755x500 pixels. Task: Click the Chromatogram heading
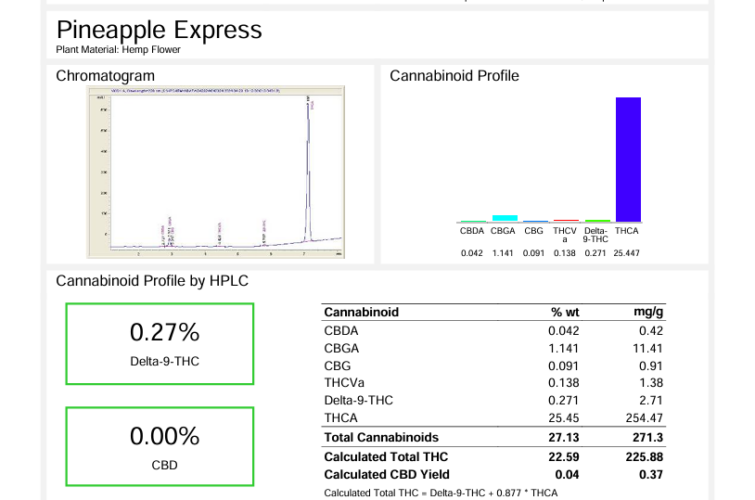coord(105,76)
